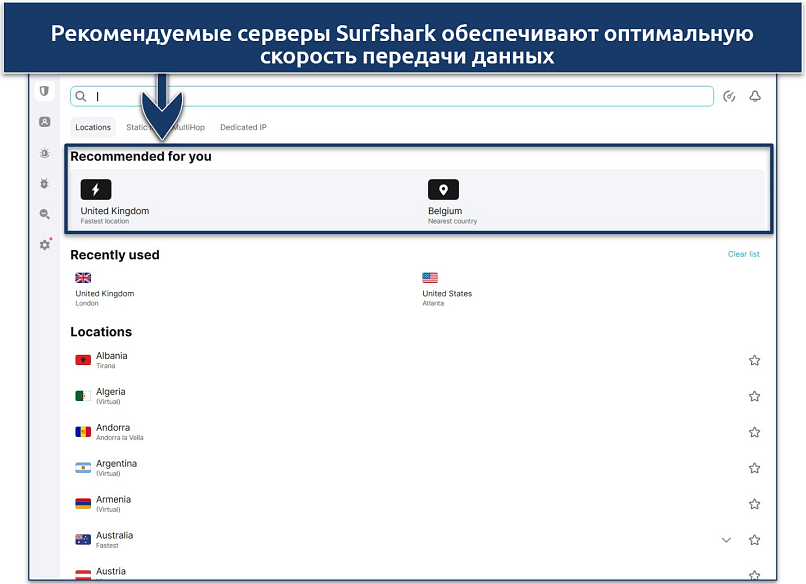The height and width of the screenshot is (584, 806).
Task: Open notifications with the bell icon
Action: coord(755,96)
